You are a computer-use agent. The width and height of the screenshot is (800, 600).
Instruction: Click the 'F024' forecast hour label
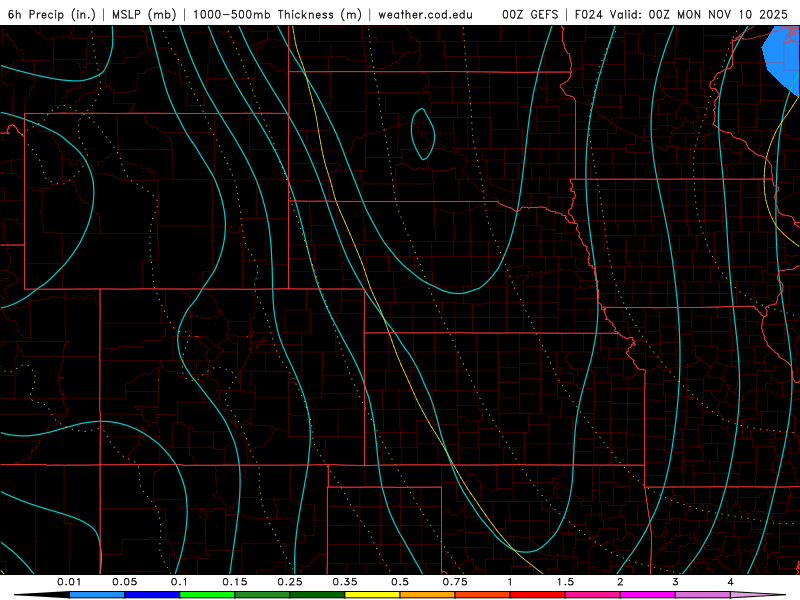590,14
